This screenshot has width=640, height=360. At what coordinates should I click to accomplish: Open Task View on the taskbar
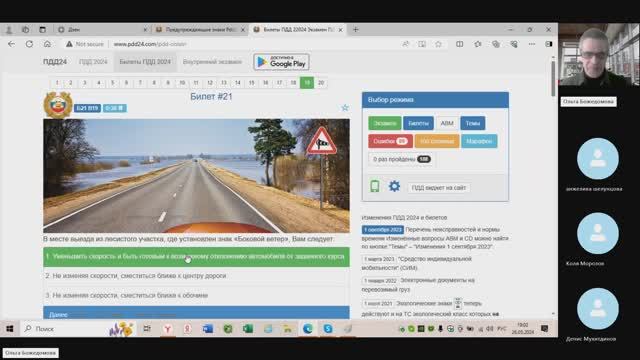(x=147, y=329)
